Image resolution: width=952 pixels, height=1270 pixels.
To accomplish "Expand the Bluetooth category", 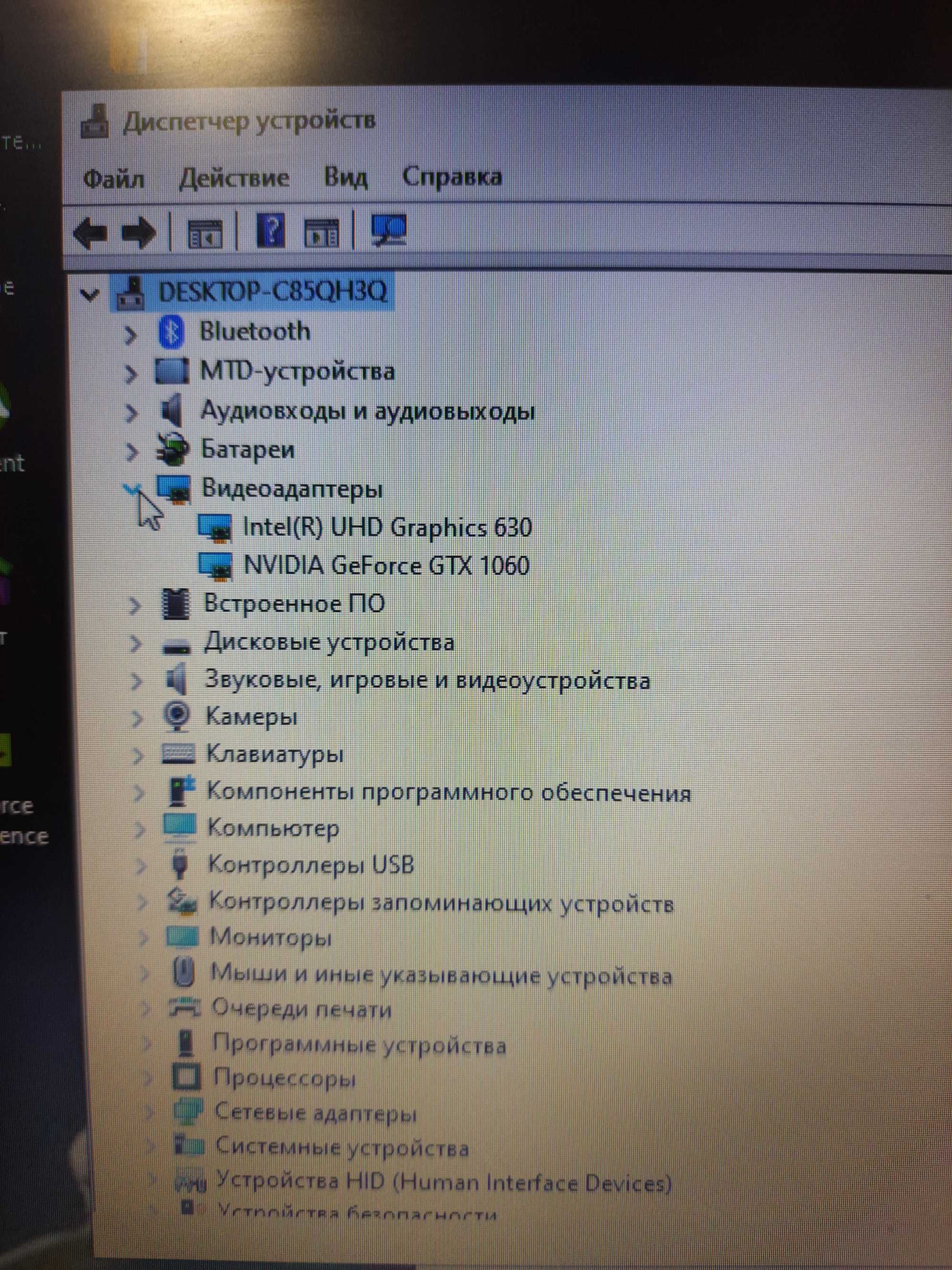I will pyautogui.click(x=131, y=334).
